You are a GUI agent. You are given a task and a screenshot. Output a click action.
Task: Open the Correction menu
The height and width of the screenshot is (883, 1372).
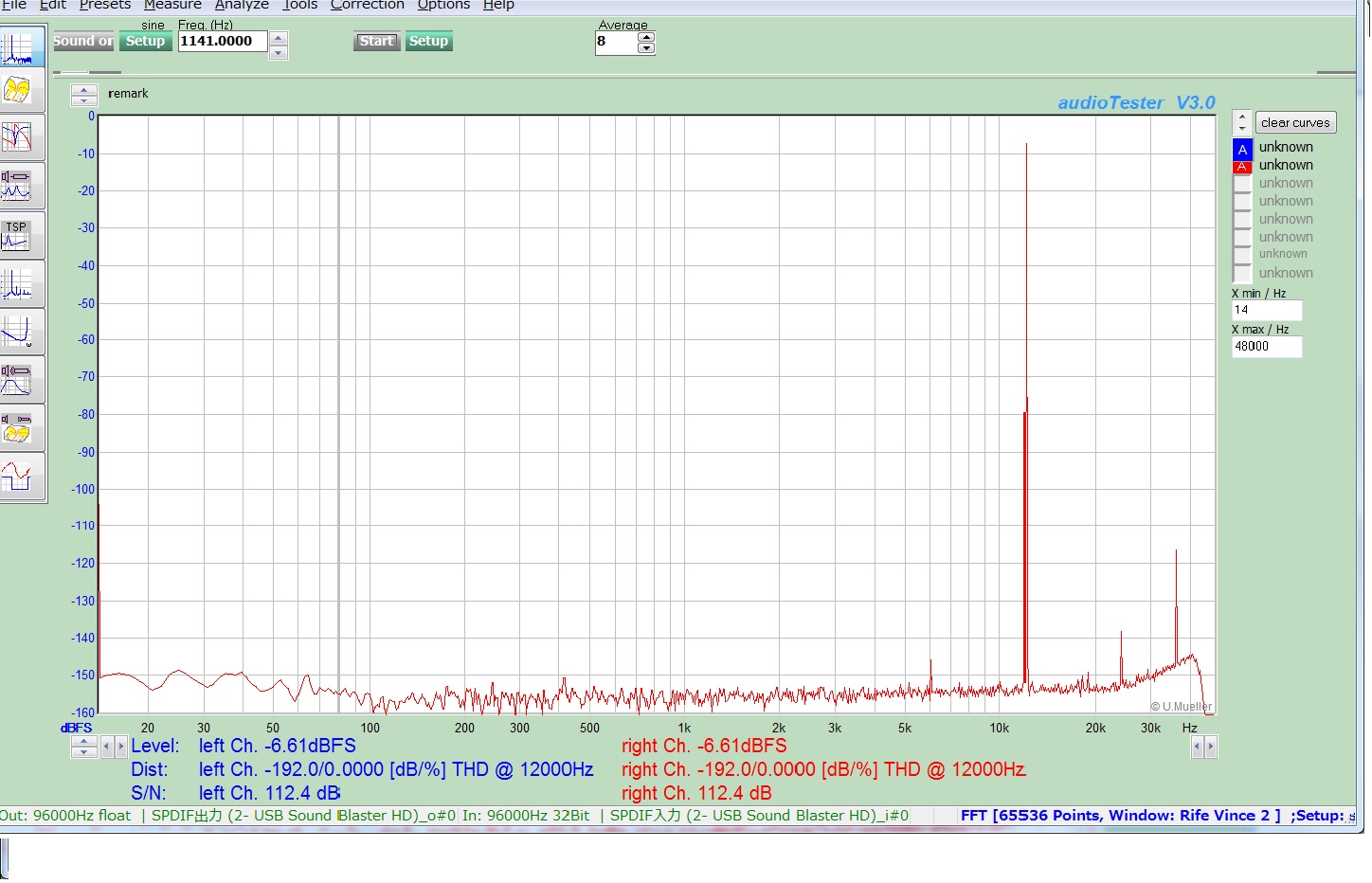[368, 5]
